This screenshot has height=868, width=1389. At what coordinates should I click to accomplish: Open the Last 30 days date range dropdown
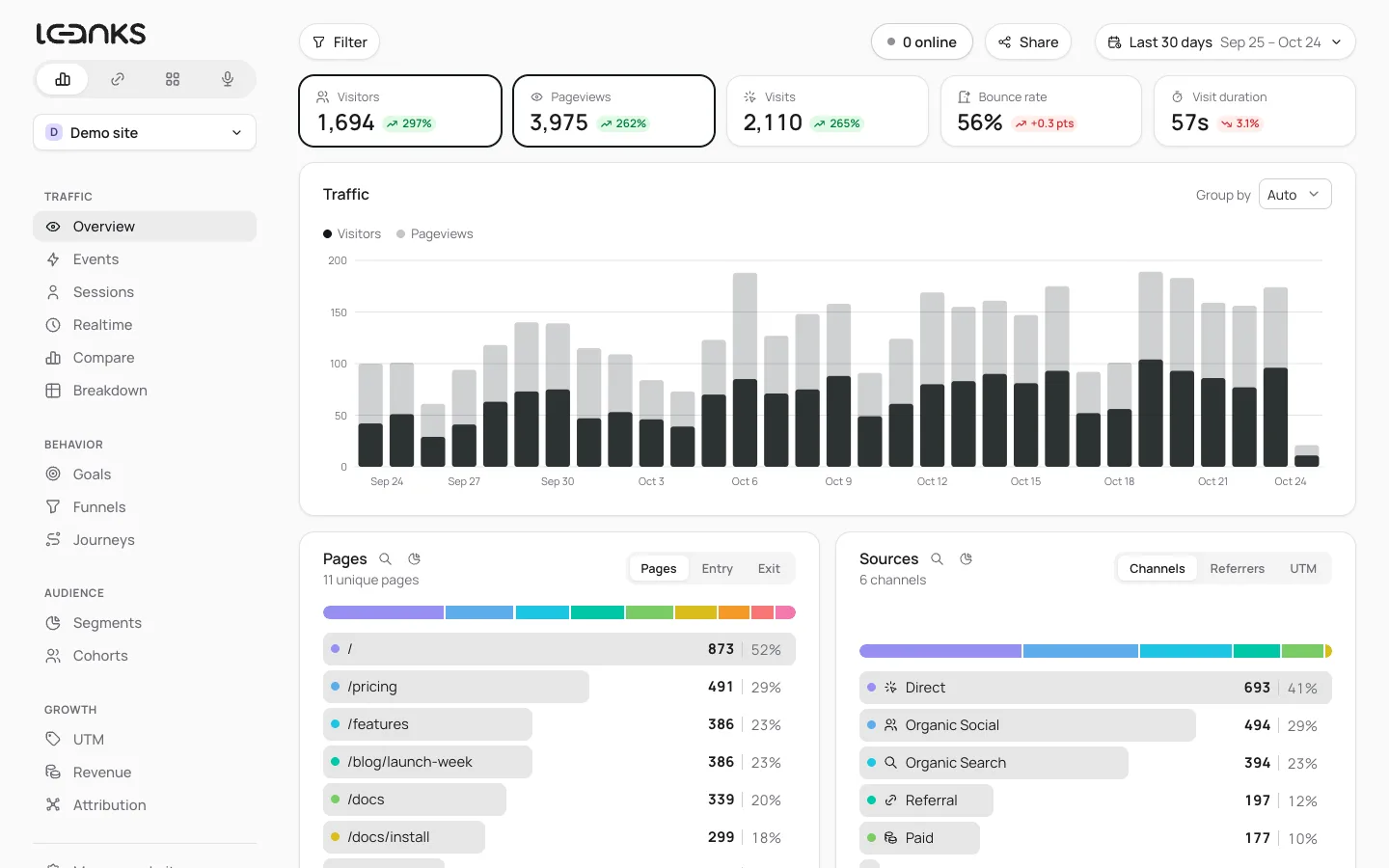(x=1225, y=42)
